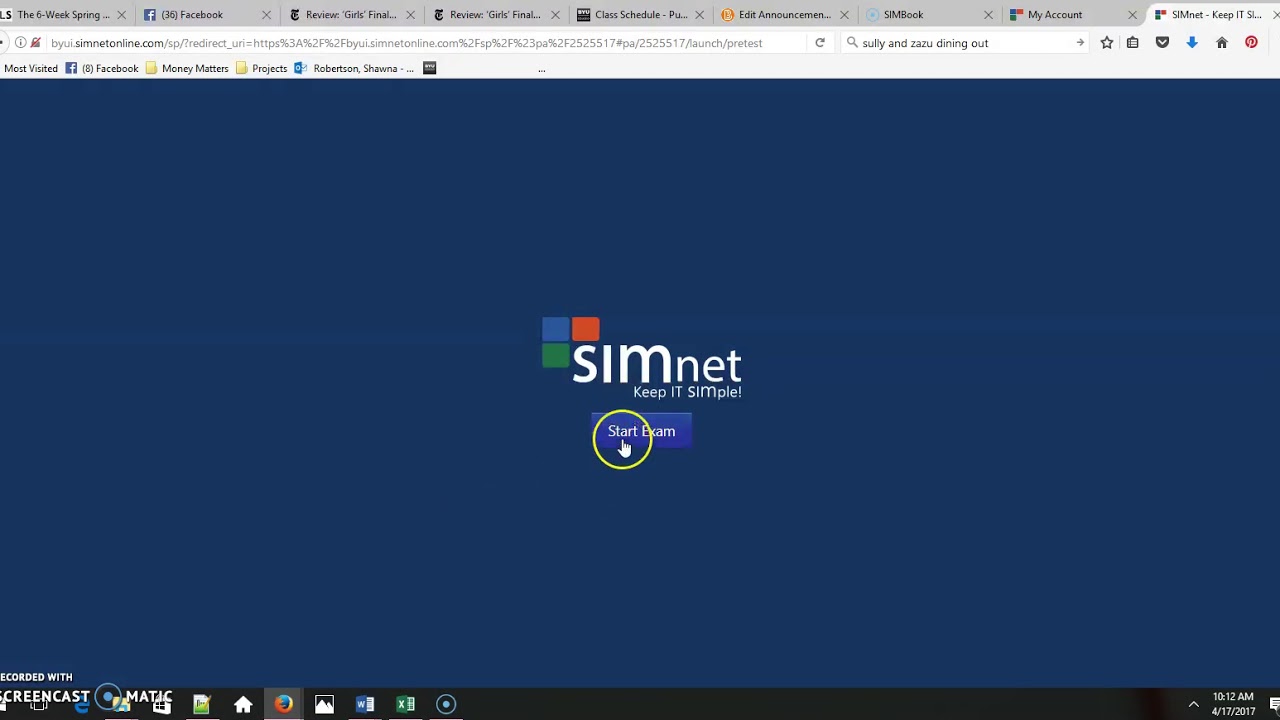Close the SIMBook tab

click(988, 15)
